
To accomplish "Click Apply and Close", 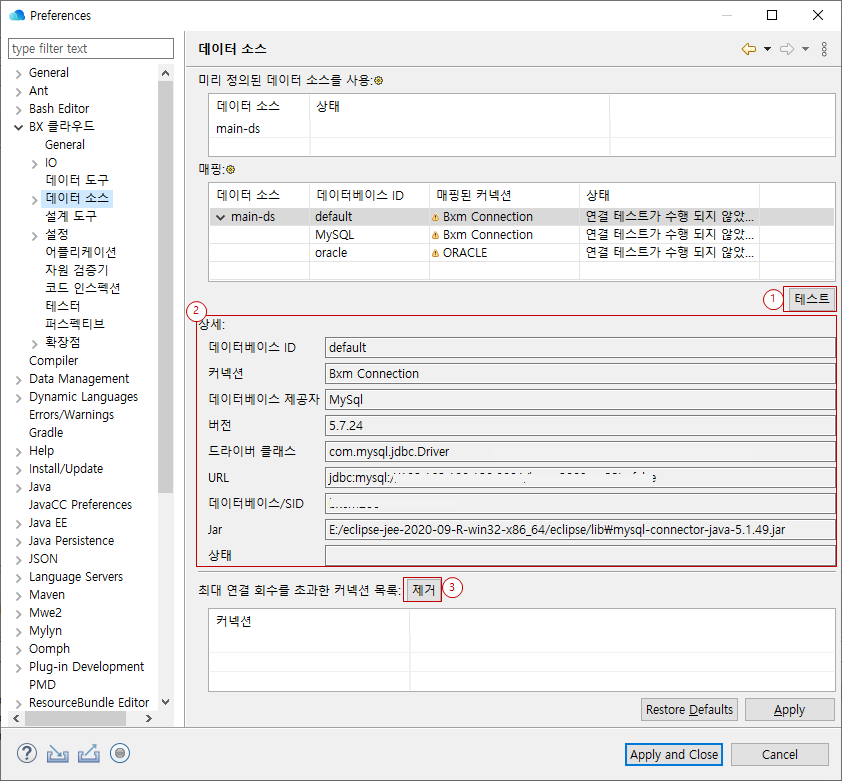I will (673, 754).
